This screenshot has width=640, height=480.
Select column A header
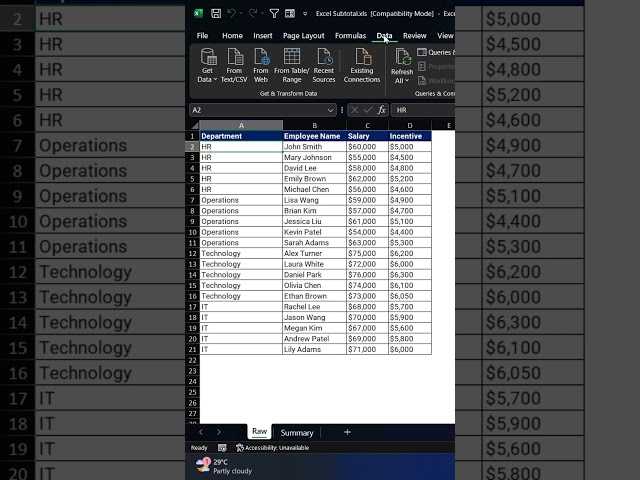coord(241,125)
